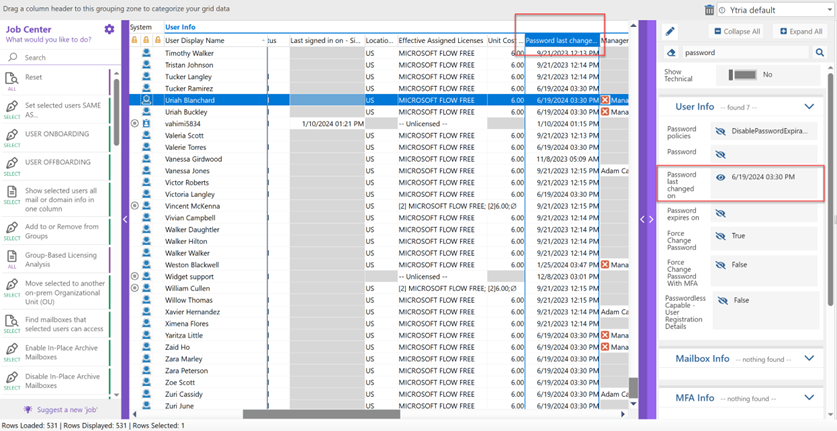Screen dimensions: 837x431
Task: Collapse the User Info section chevron
Action: point(809,107)
